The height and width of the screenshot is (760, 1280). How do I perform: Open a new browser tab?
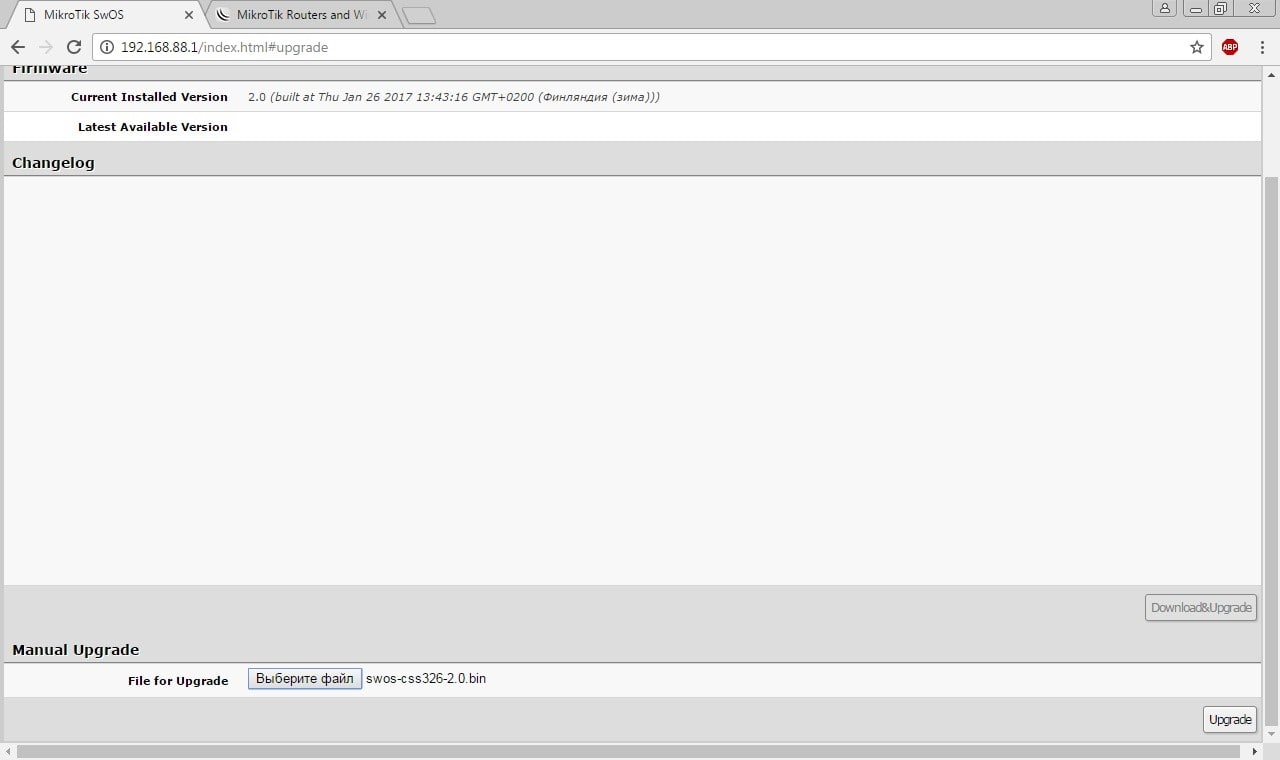coord(418,15)
